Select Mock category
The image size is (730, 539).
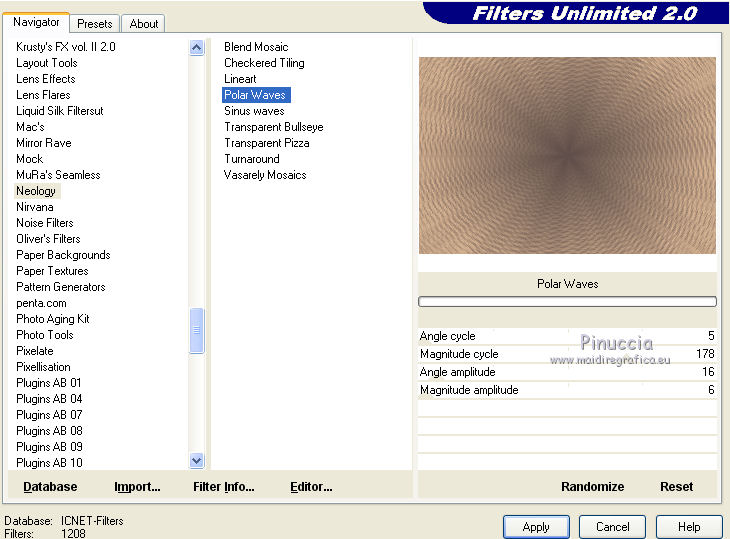[x=29, y=159]
